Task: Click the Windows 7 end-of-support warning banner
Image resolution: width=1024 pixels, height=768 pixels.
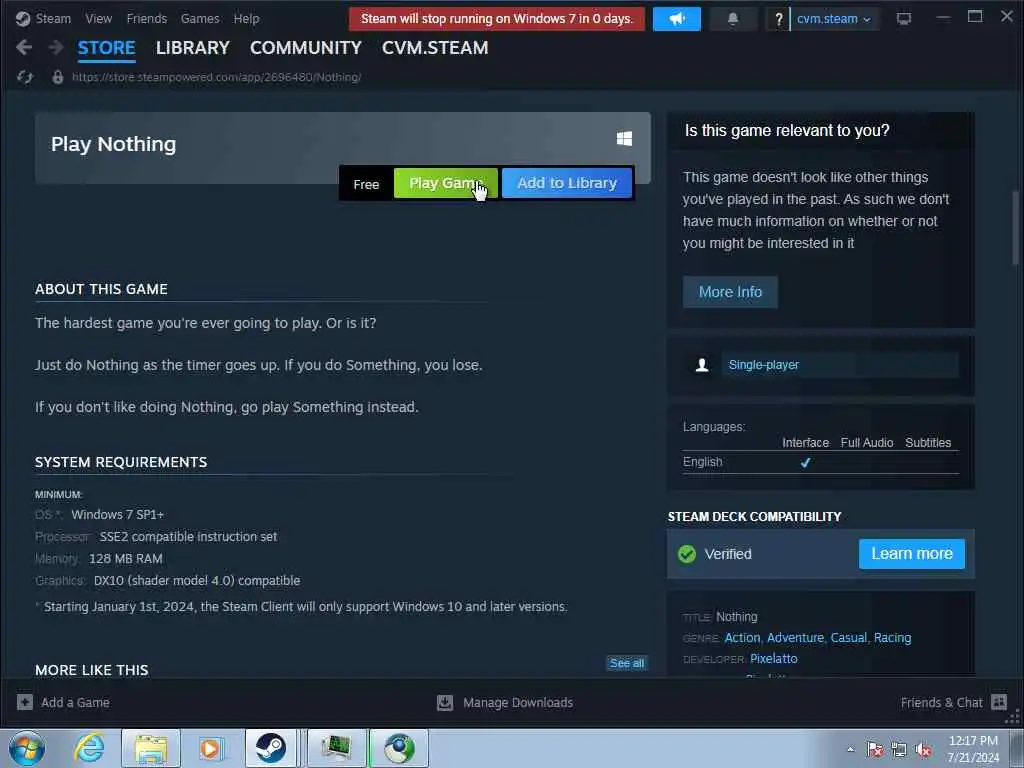Action: [x=497, y=19]
